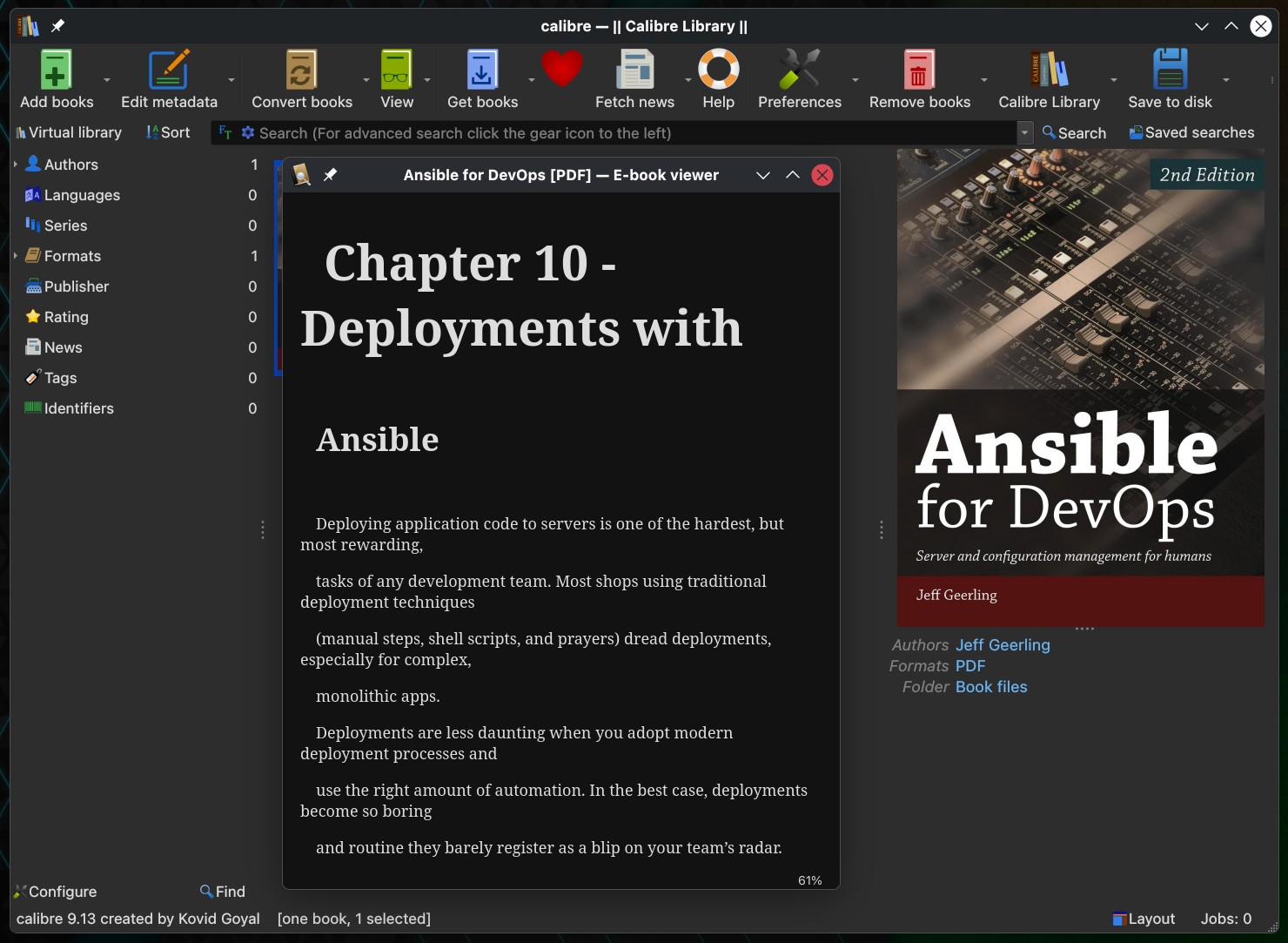This screenshot has width=1288, height=943.
Task: Click the Save to disk icon
Action: point(1170,70)
